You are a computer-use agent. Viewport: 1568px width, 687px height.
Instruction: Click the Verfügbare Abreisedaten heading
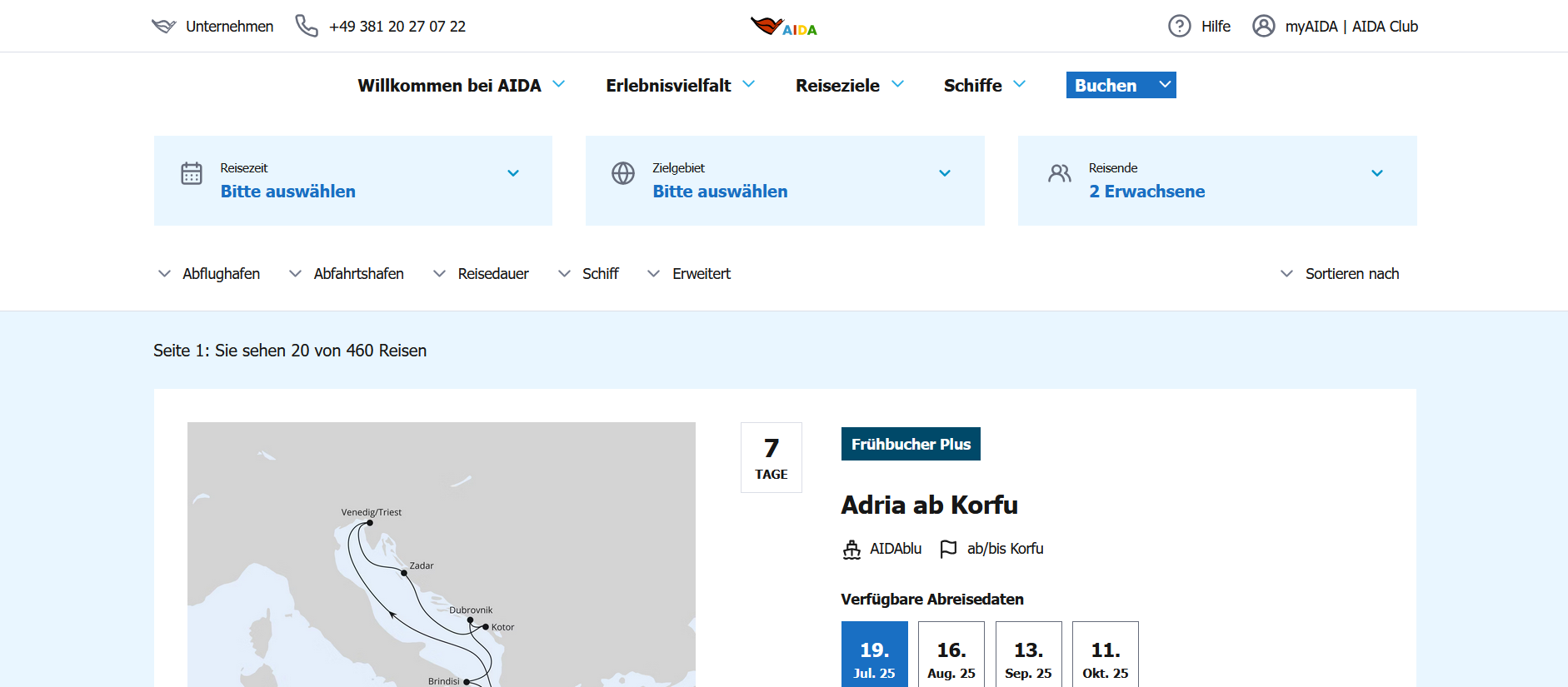click(x=932, y=600)
